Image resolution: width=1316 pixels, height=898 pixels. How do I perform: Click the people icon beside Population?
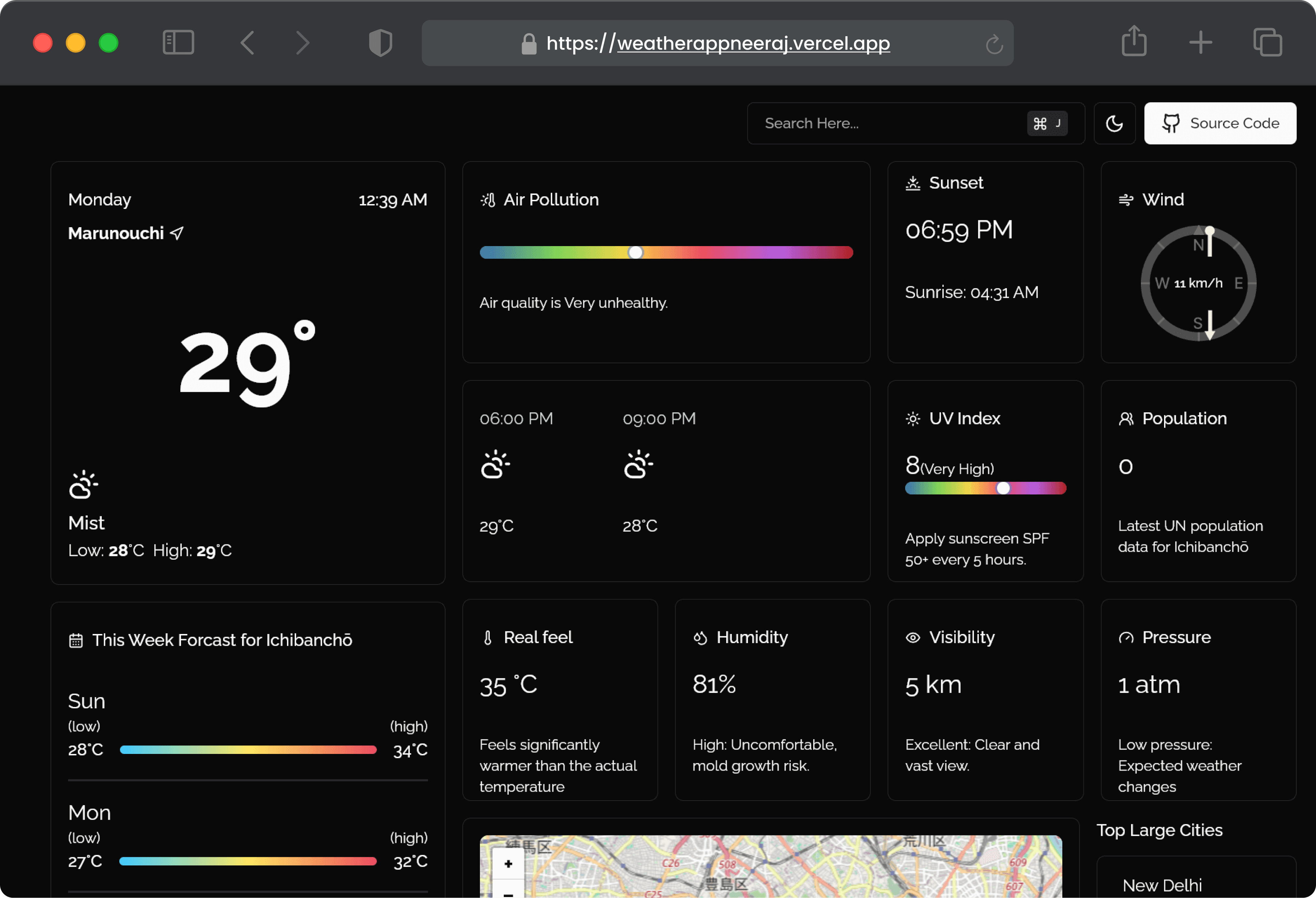coord(1126,419)
